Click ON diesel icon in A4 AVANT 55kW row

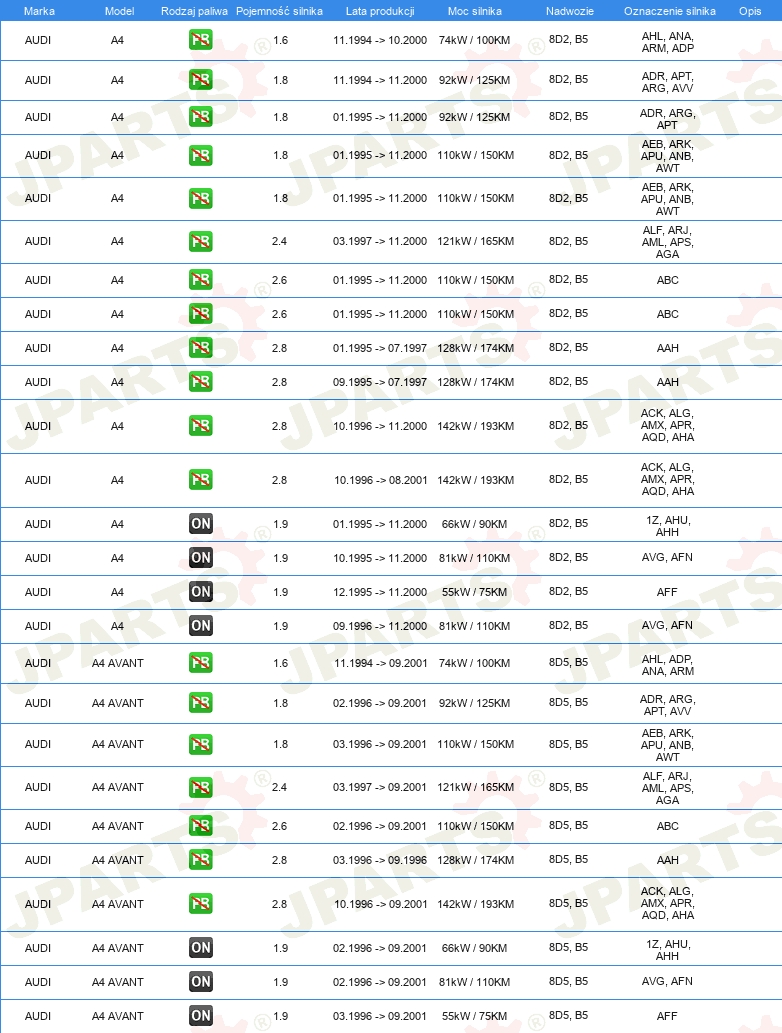tap(200, 1016)
